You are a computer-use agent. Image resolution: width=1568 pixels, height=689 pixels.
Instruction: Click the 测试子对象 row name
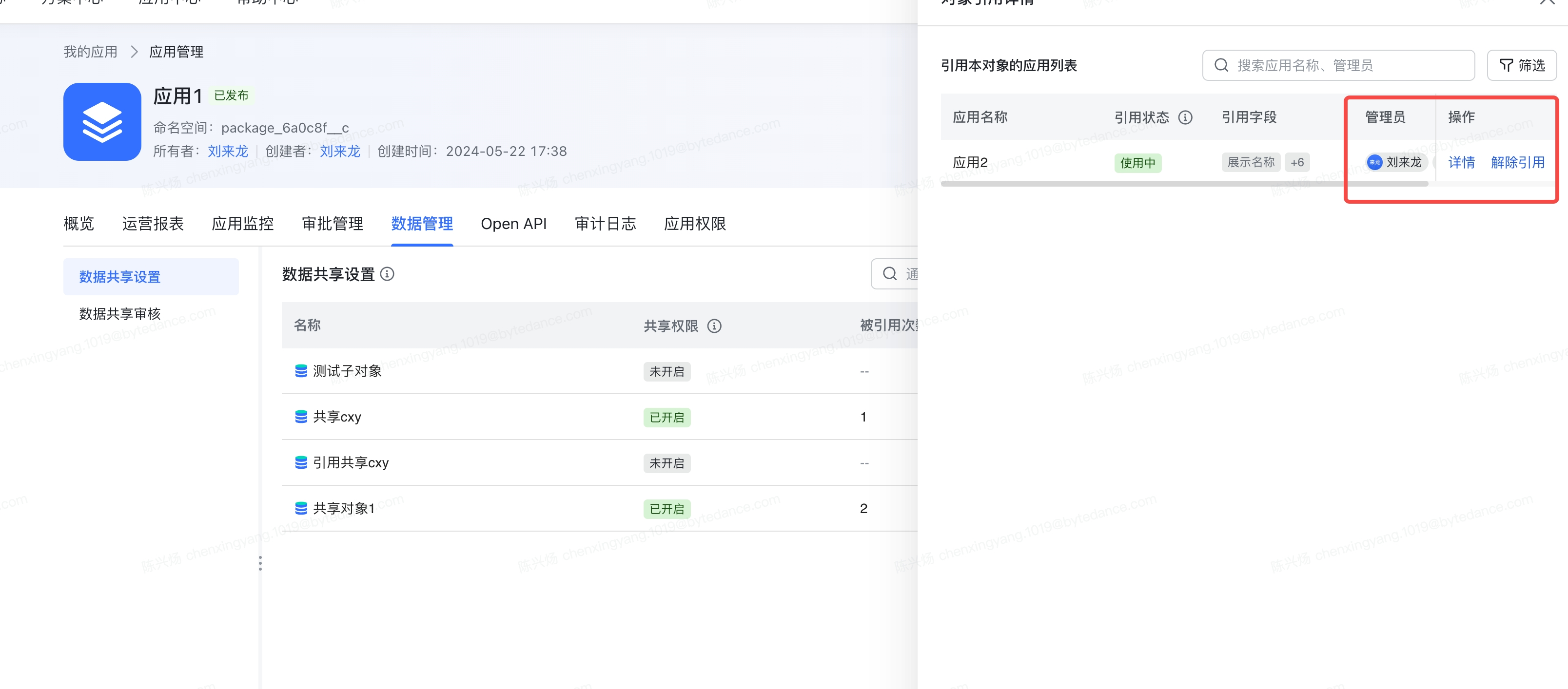point(347,371)
